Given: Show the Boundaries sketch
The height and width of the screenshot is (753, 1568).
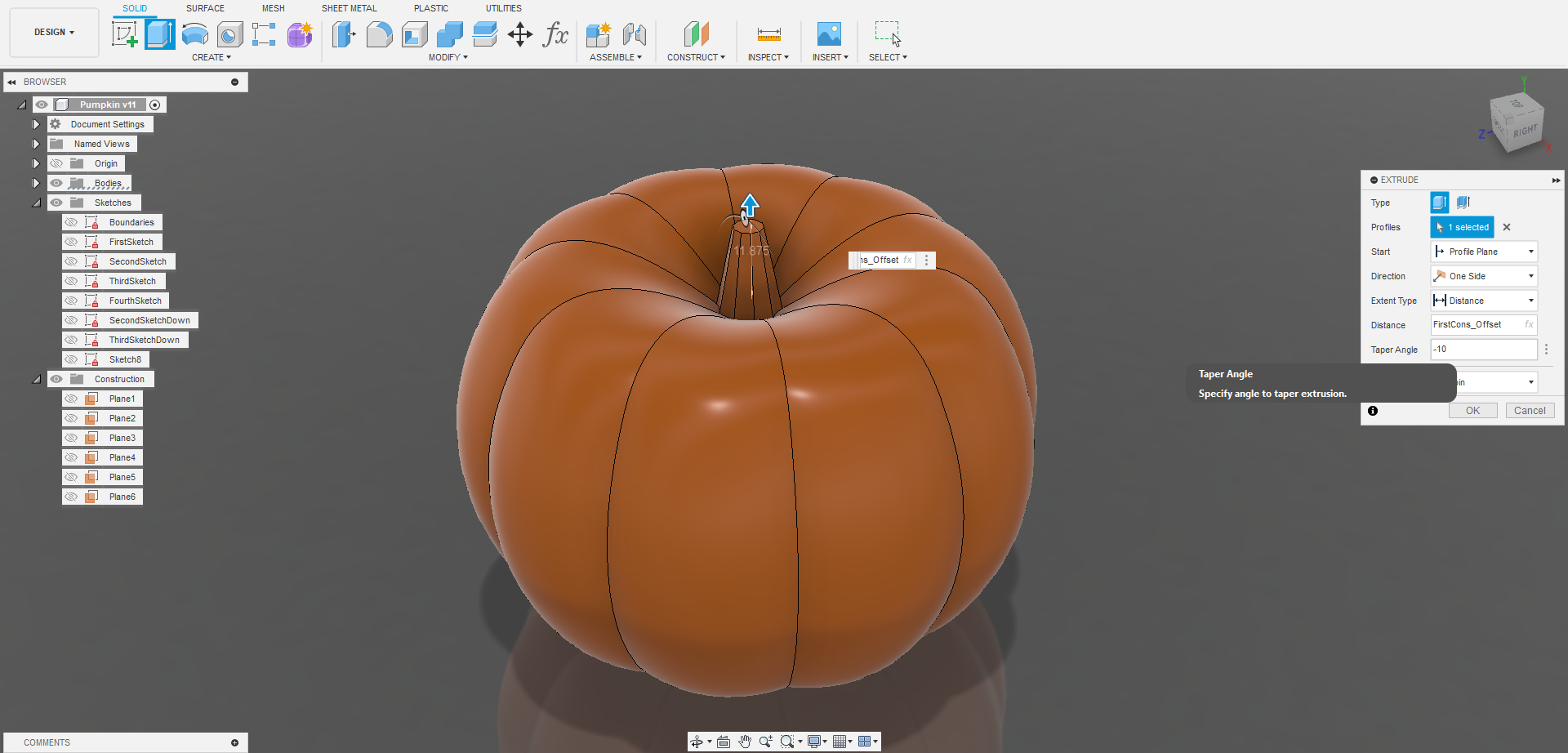Looking at the screenshot, I should pos(71,222).
